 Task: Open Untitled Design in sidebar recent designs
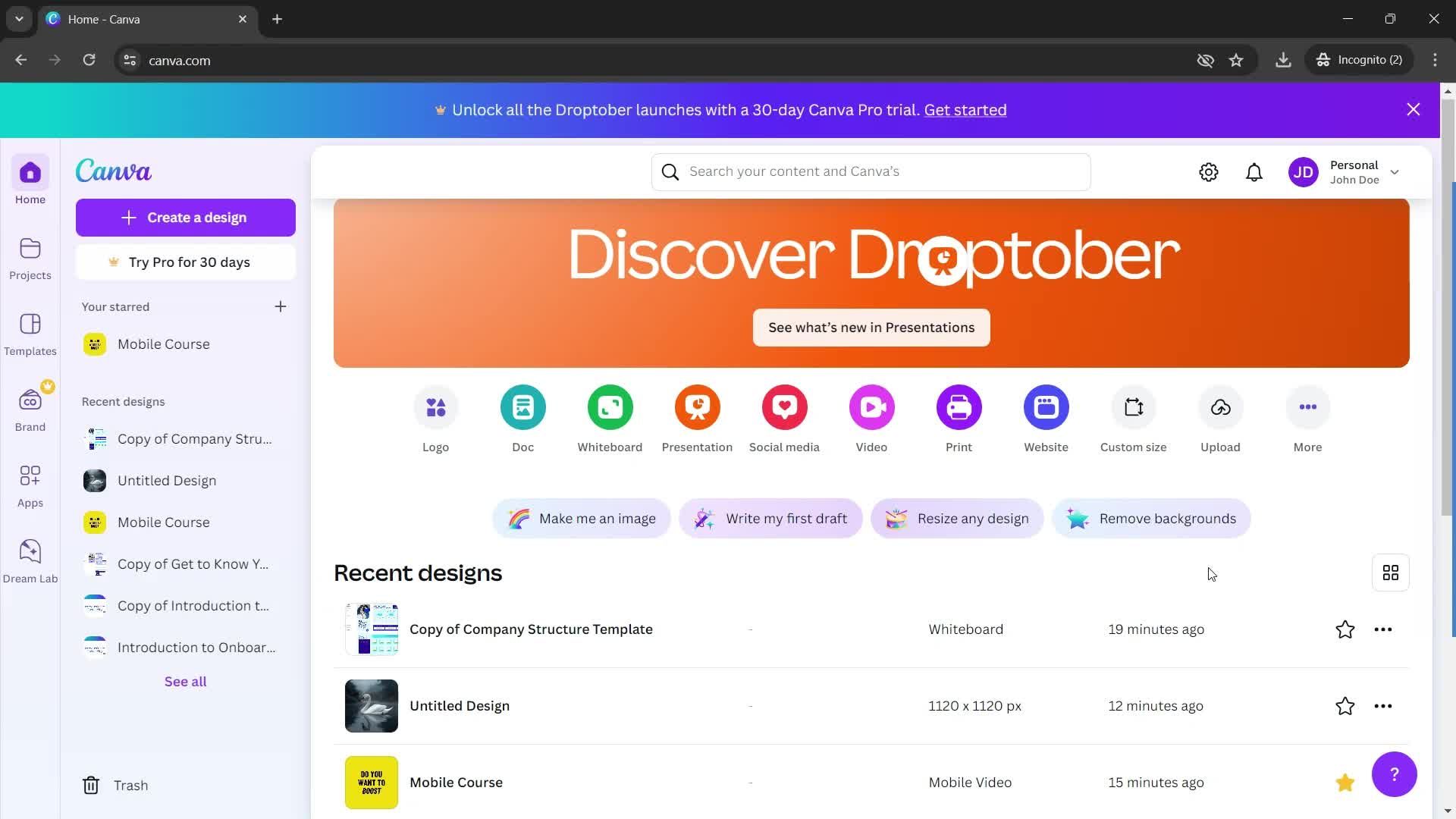pyautogui.click(x=186, y=481)
